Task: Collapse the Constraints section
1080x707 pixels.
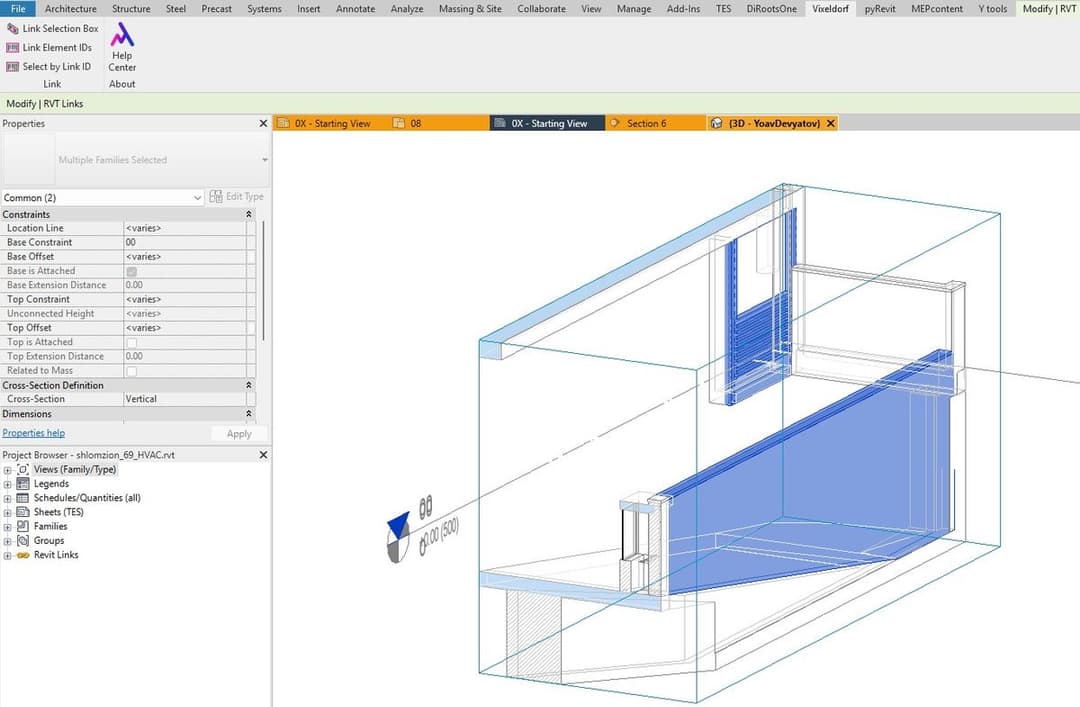Action: tap(249, 214)
